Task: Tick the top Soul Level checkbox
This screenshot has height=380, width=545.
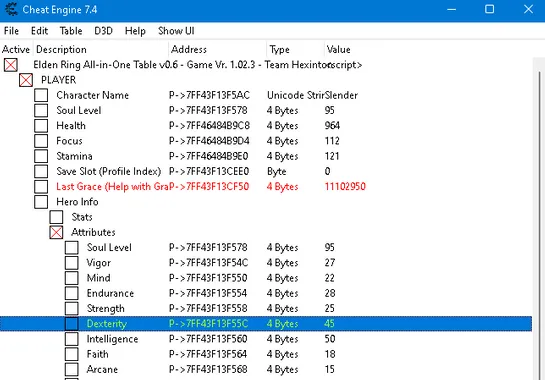Action: coord(41,111)
